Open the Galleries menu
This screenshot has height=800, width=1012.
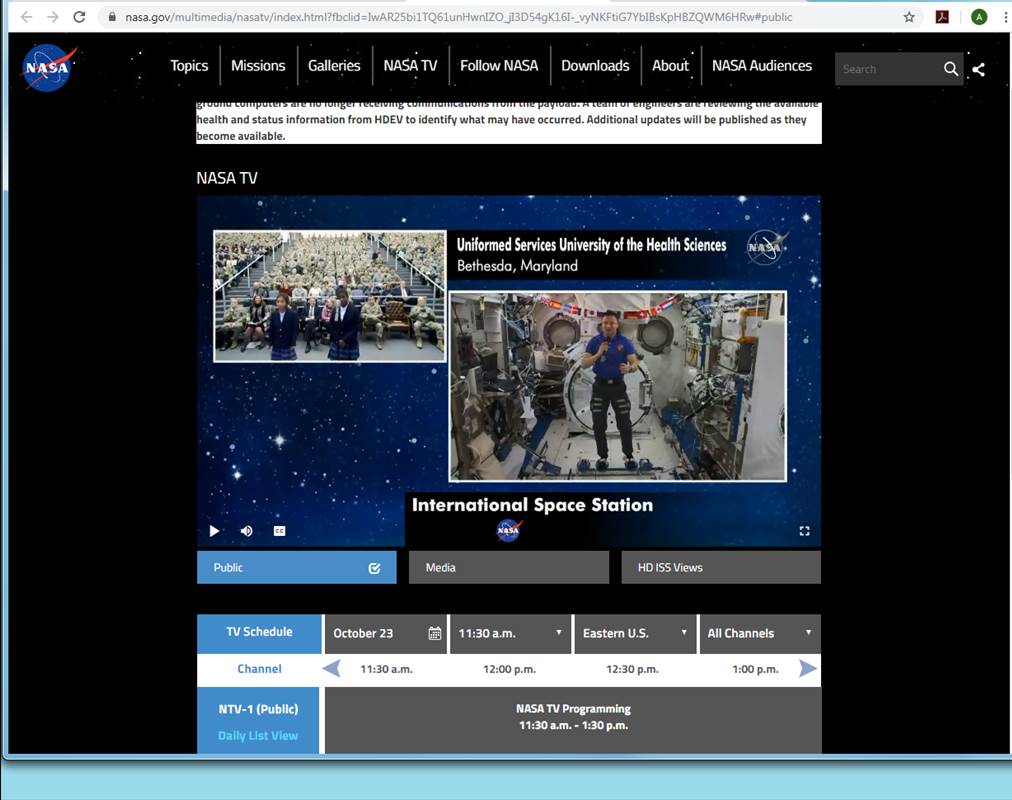(334, 66)
